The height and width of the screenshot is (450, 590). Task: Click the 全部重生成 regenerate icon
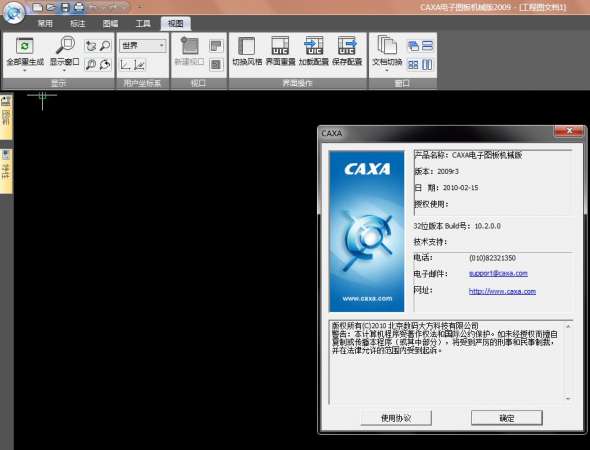tap(25, 46)
